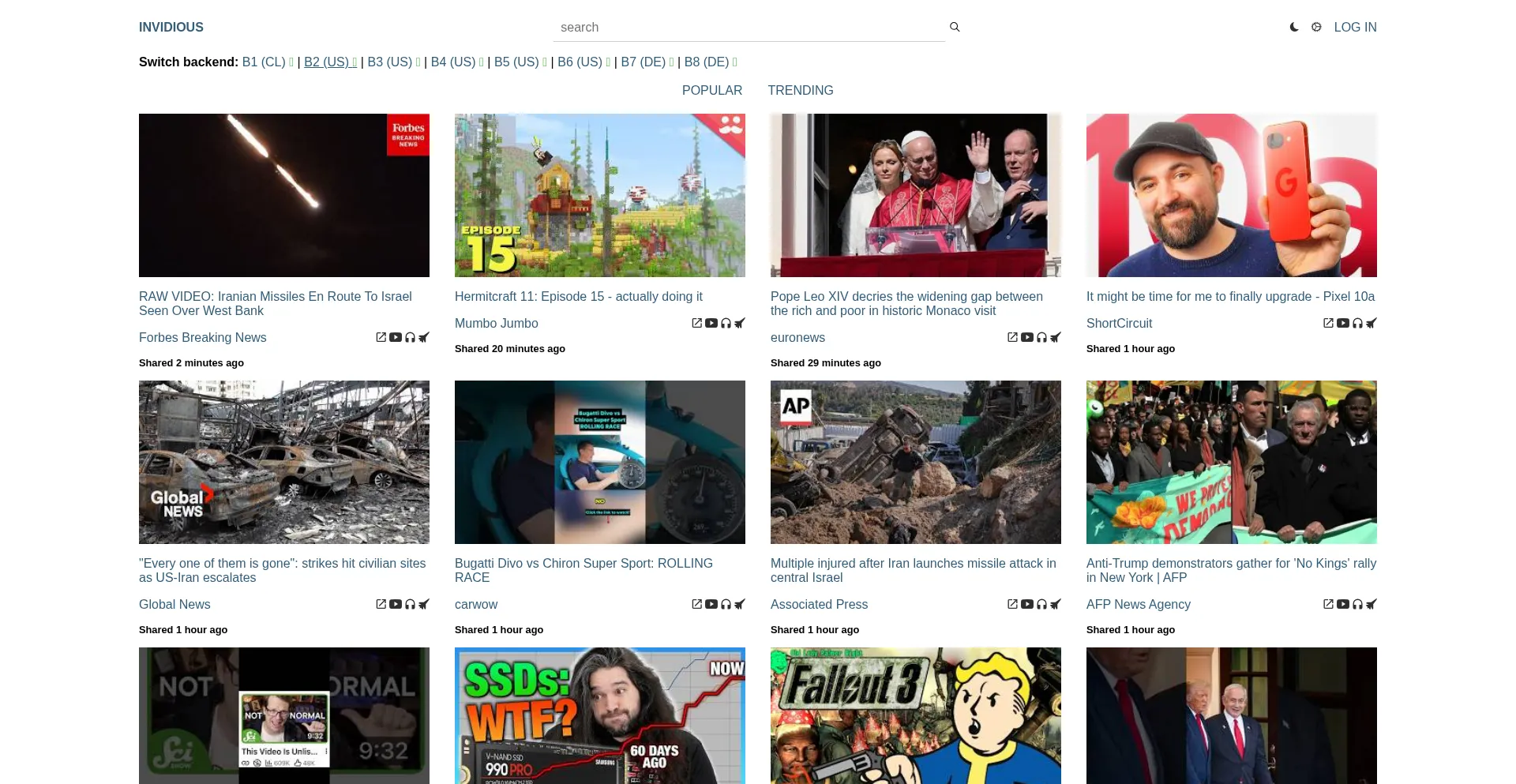
Task: Click the headphones icon for the carwow video
Action: point(726,604)
